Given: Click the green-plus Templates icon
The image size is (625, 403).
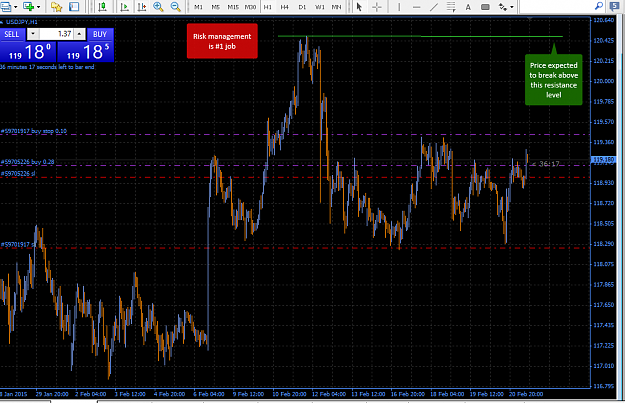Looking at the screenshot, I should (x=28, y=6).
